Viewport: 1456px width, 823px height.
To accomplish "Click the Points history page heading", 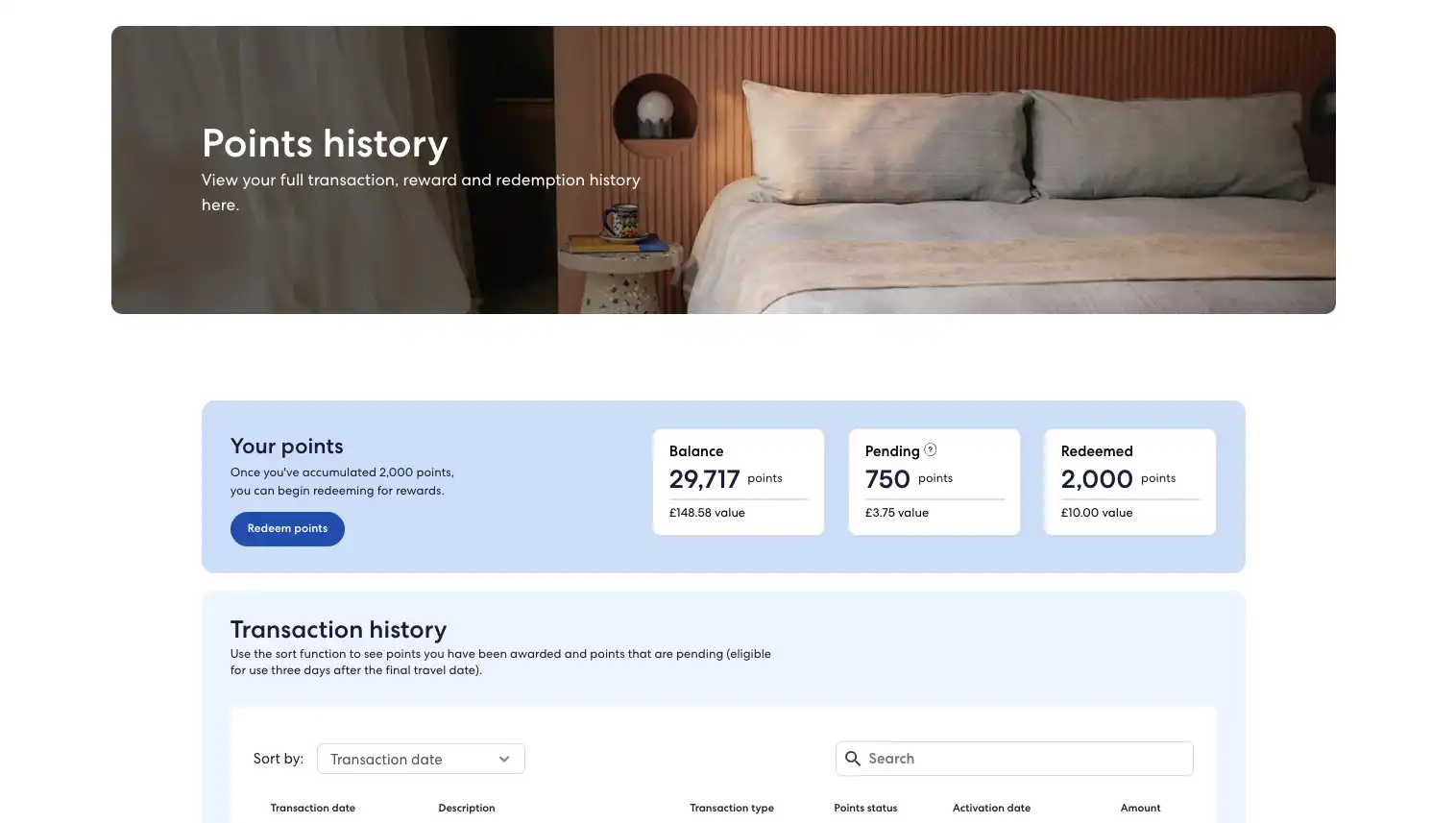I will 325,144.
